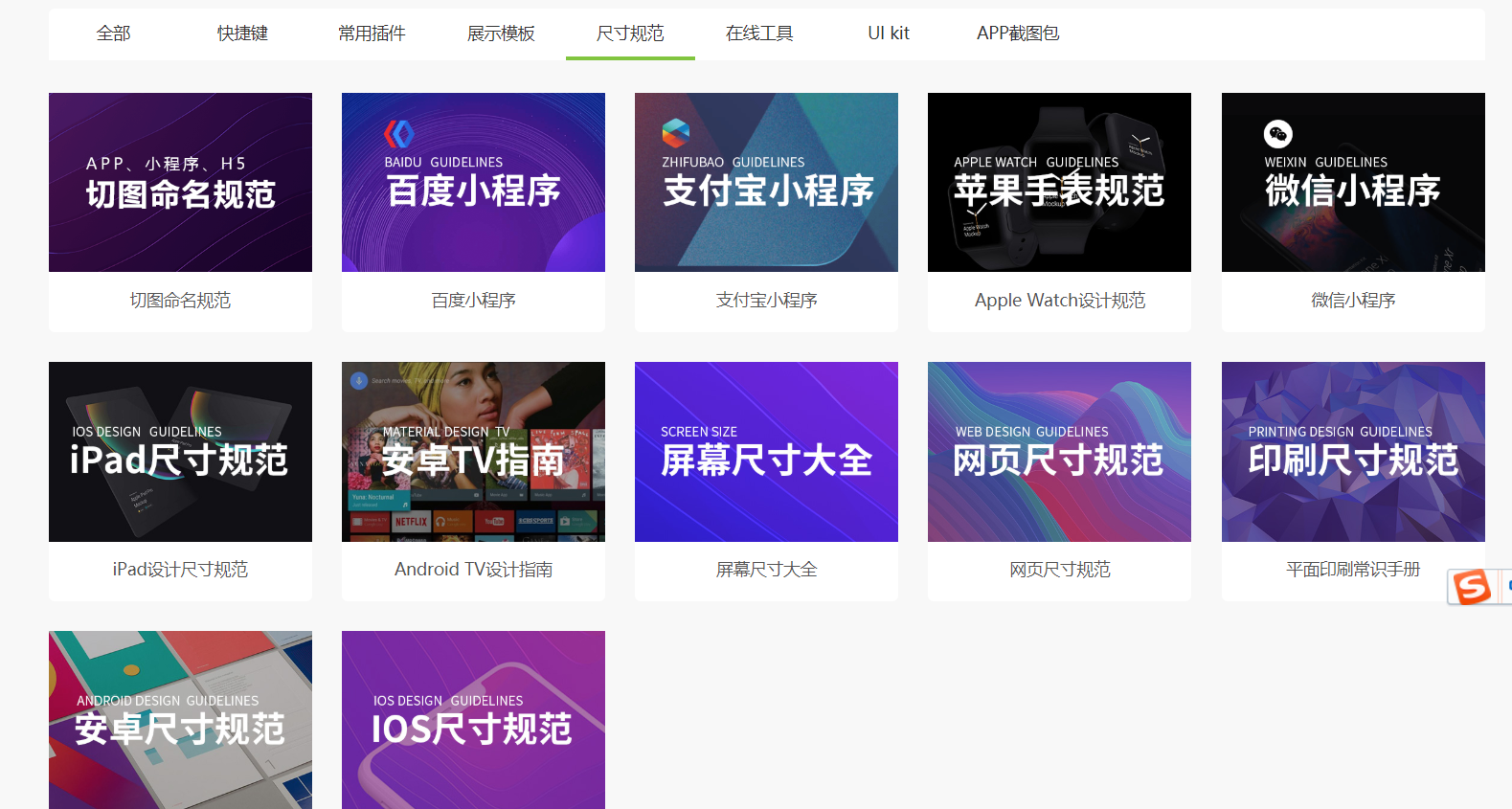
Task: Switch to the 在线工具 tab
Action: point(759,34)
